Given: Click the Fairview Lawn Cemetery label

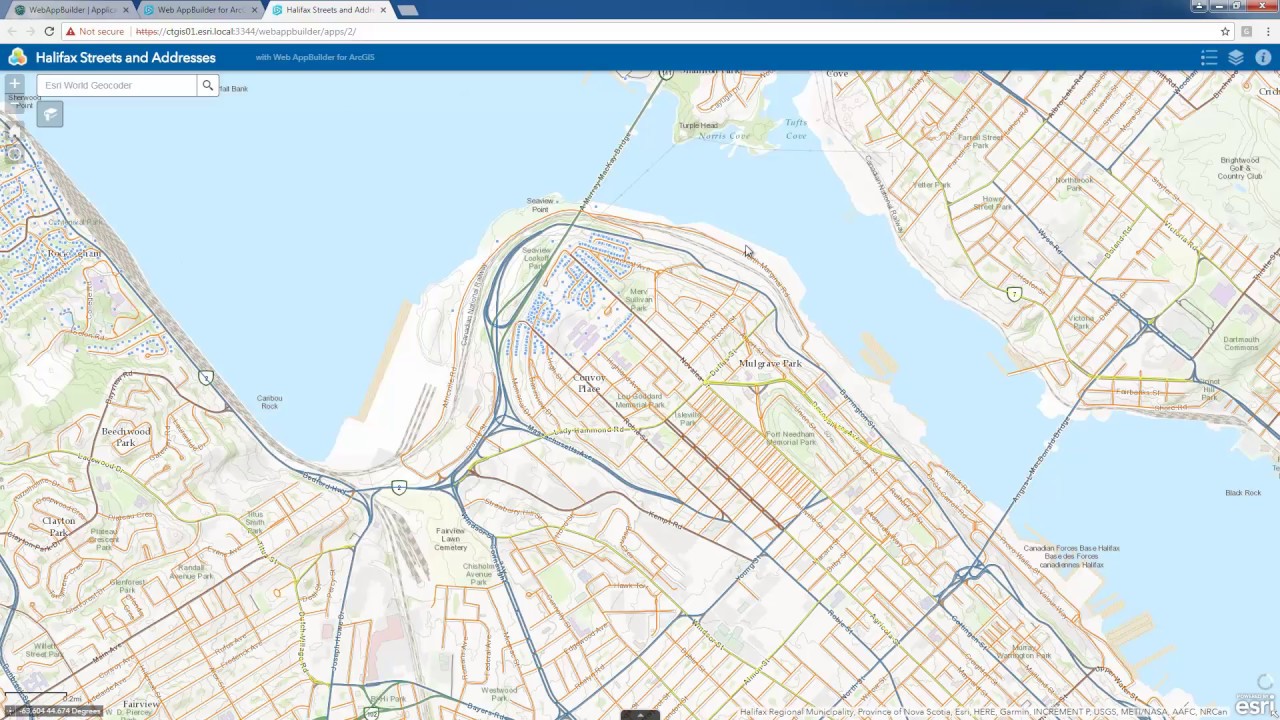Looking at the screenshot, I should point(451,539).
